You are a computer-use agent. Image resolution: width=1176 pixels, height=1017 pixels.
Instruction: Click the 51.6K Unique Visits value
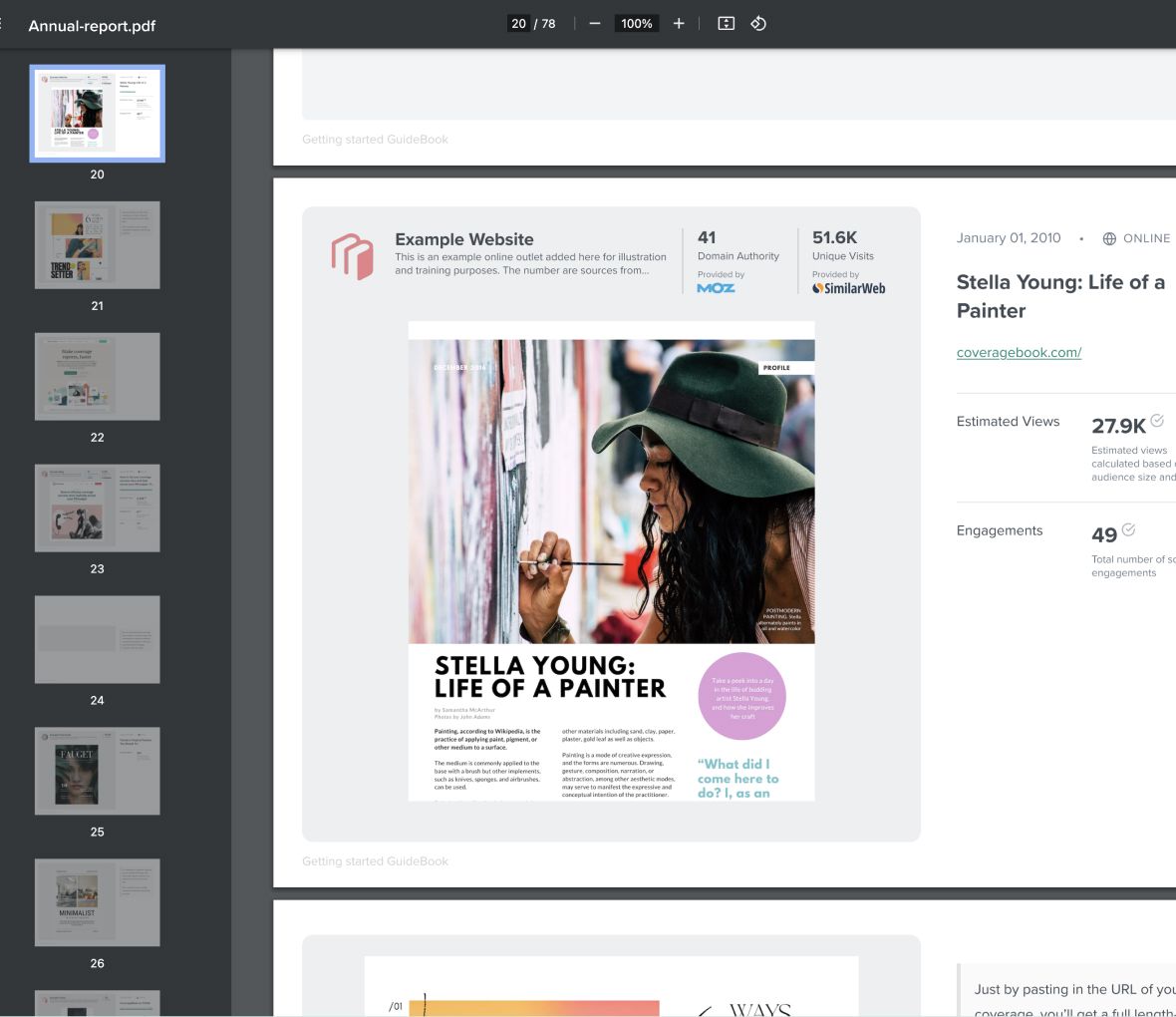tap(835, 237)
